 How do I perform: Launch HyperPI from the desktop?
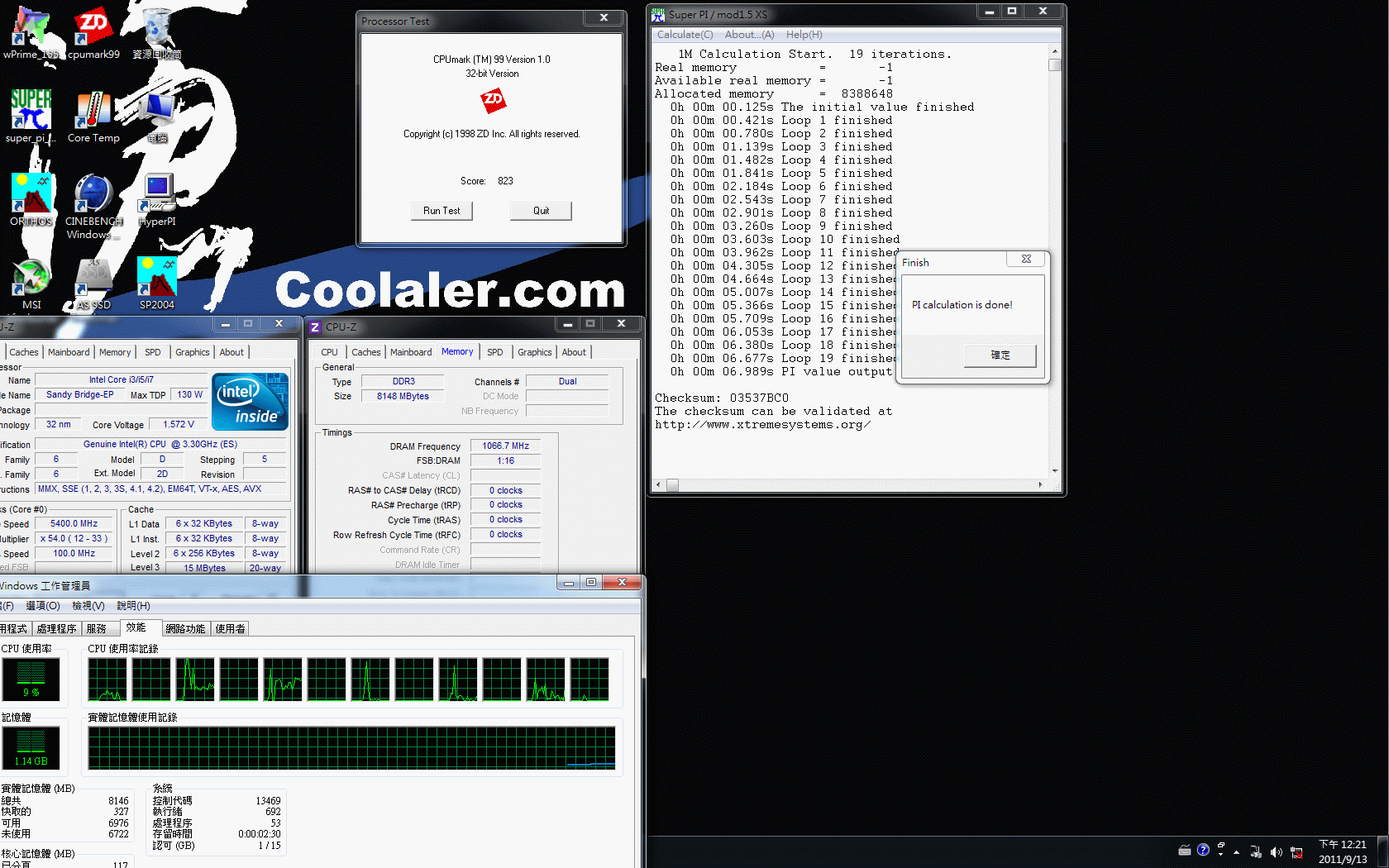click(157, 198)
